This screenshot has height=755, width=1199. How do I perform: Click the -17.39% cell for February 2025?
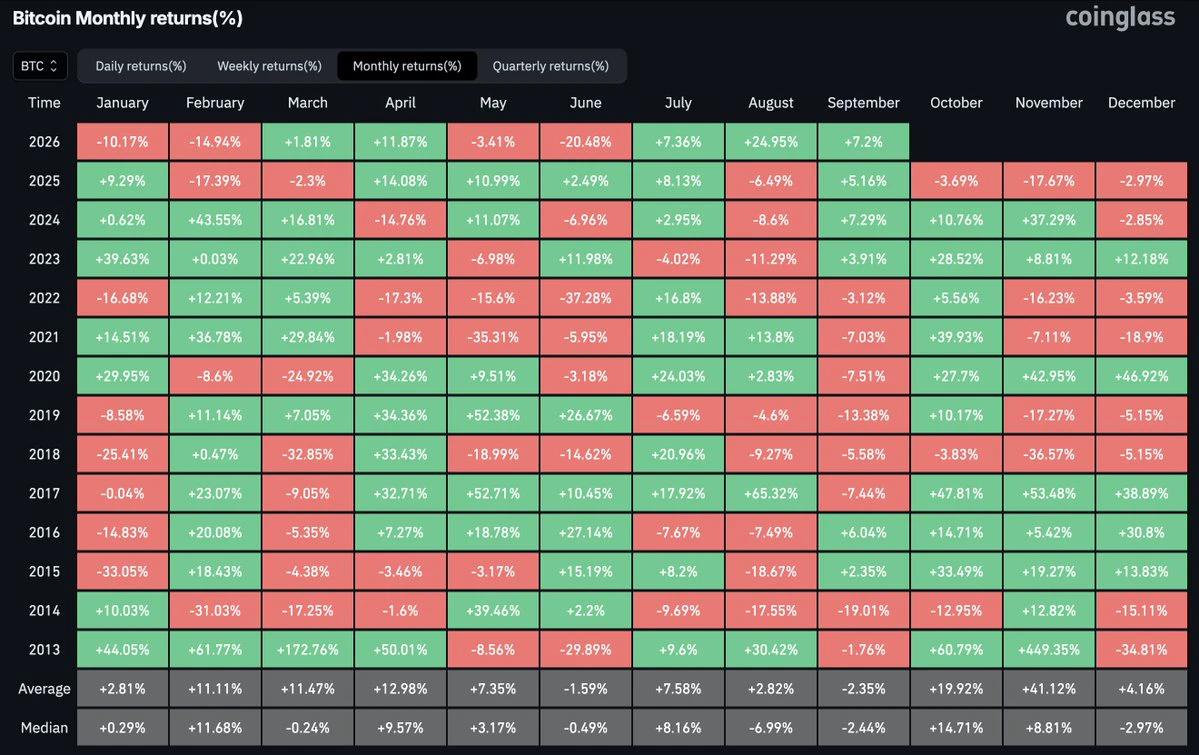click(x=215, y=181)
